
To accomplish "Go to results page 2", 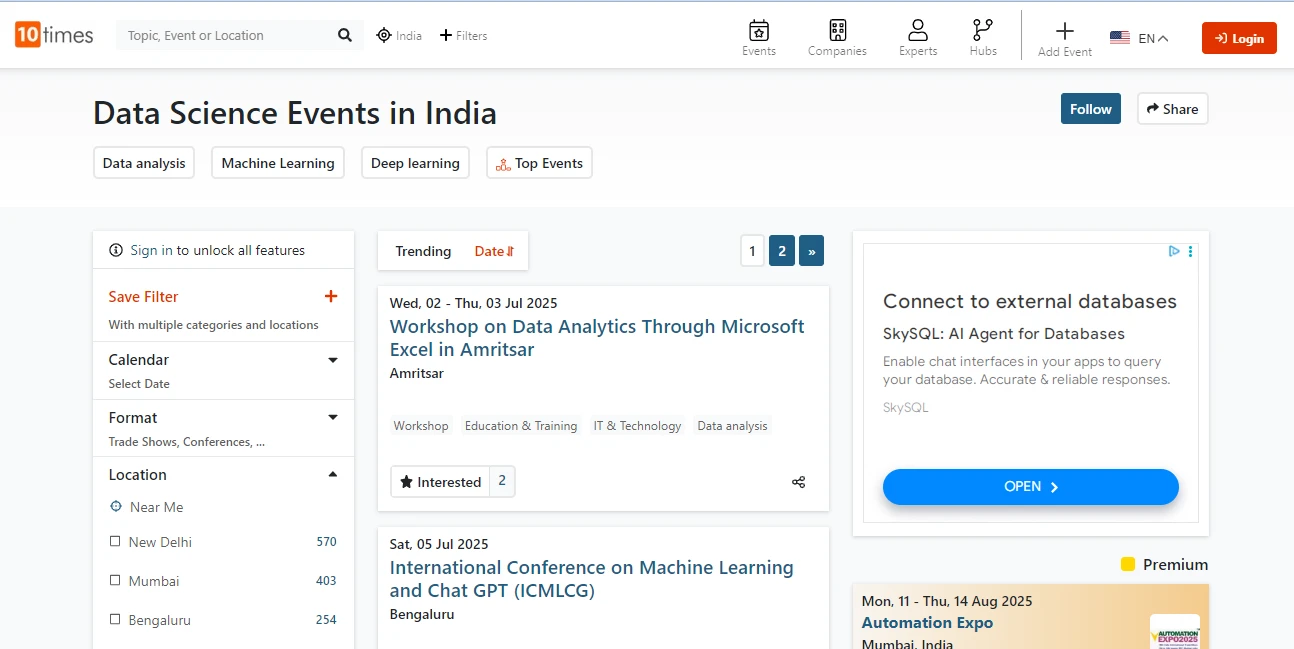I will click(782, 251).
